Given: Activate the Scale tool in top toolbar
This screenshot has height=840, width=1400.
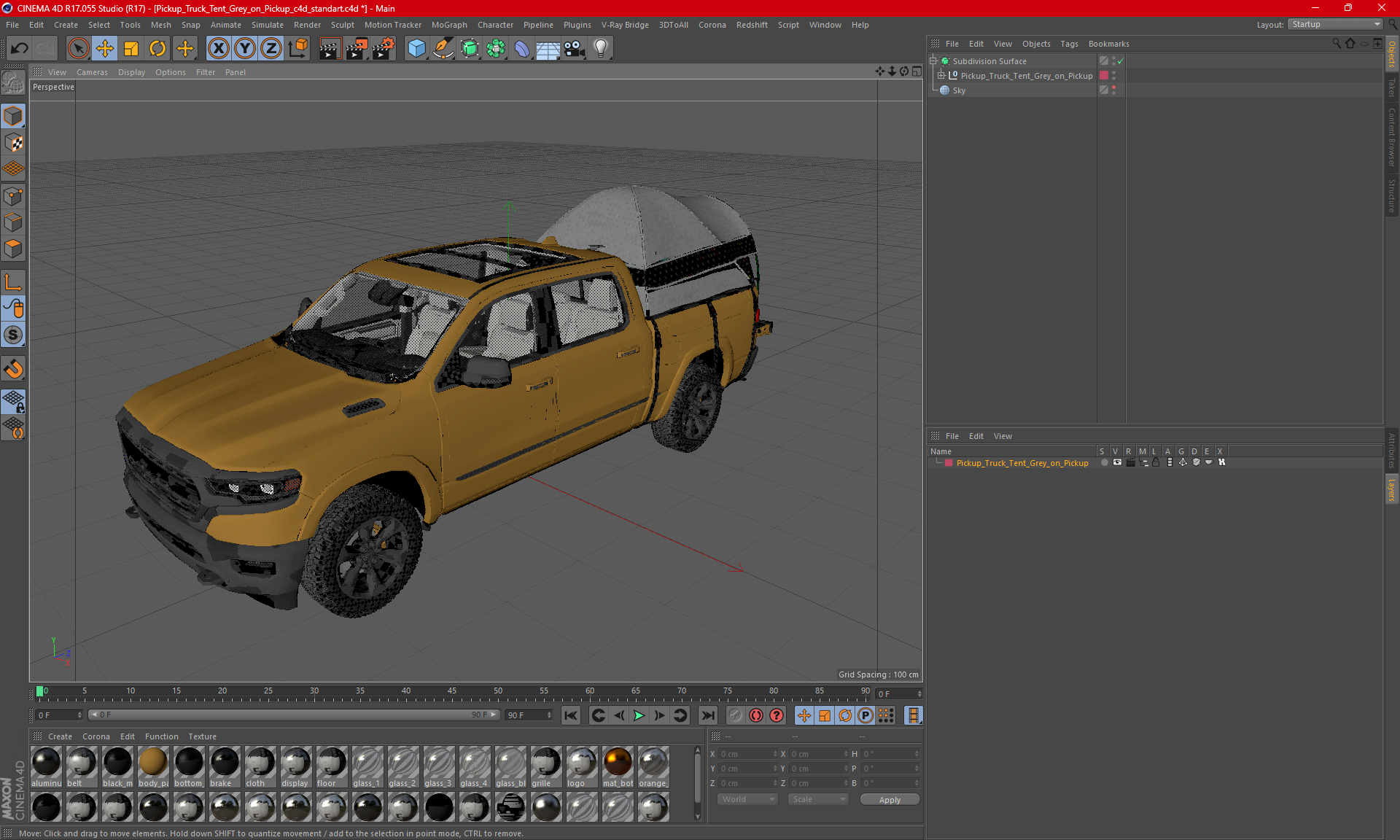Looking at the screenshot, I should 131,49.
